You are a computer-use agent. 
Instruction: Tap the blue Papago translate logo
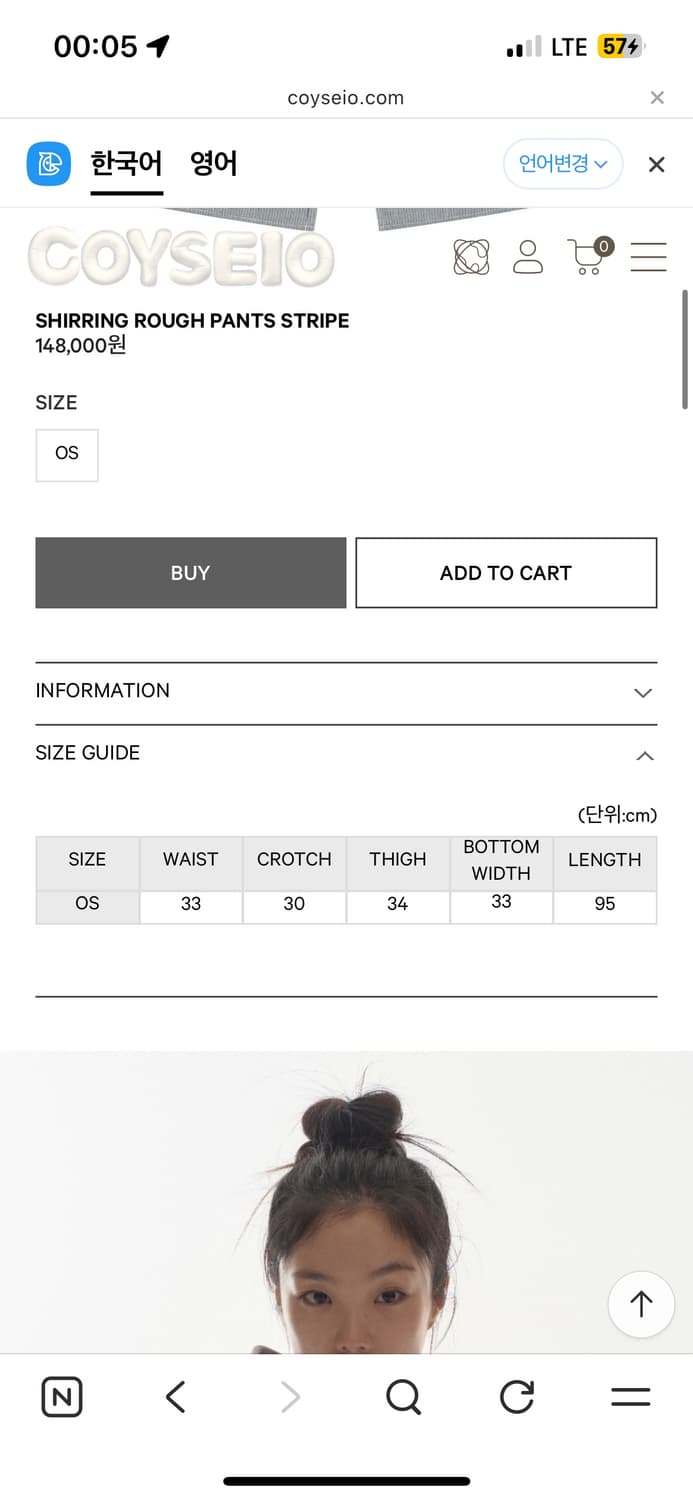49,164
